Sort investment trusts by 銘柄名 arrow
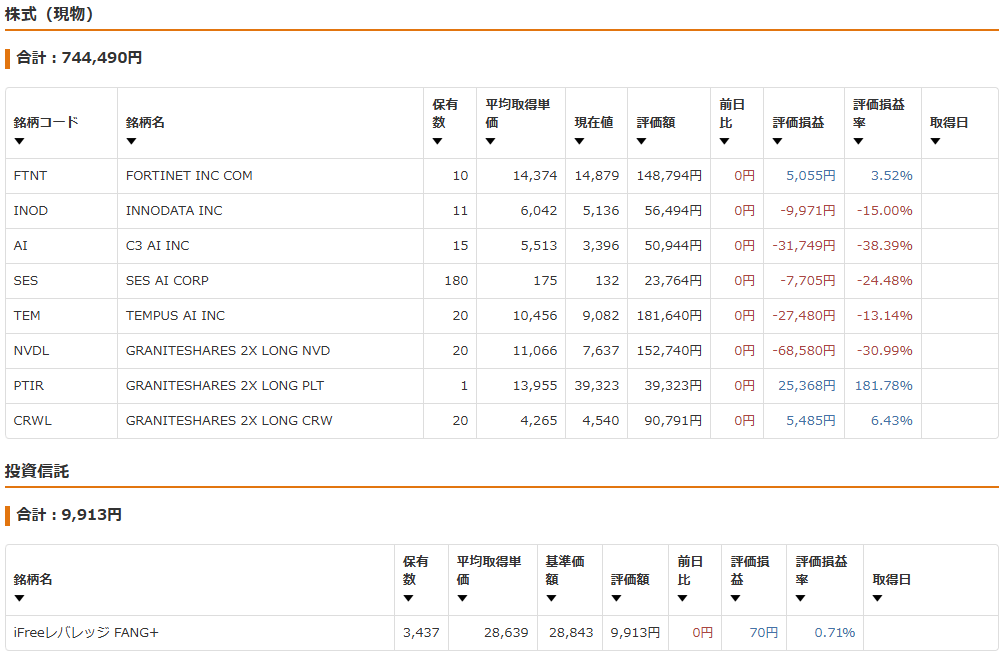The height and width of the screenshot is (654, 1001). point(19,598)
